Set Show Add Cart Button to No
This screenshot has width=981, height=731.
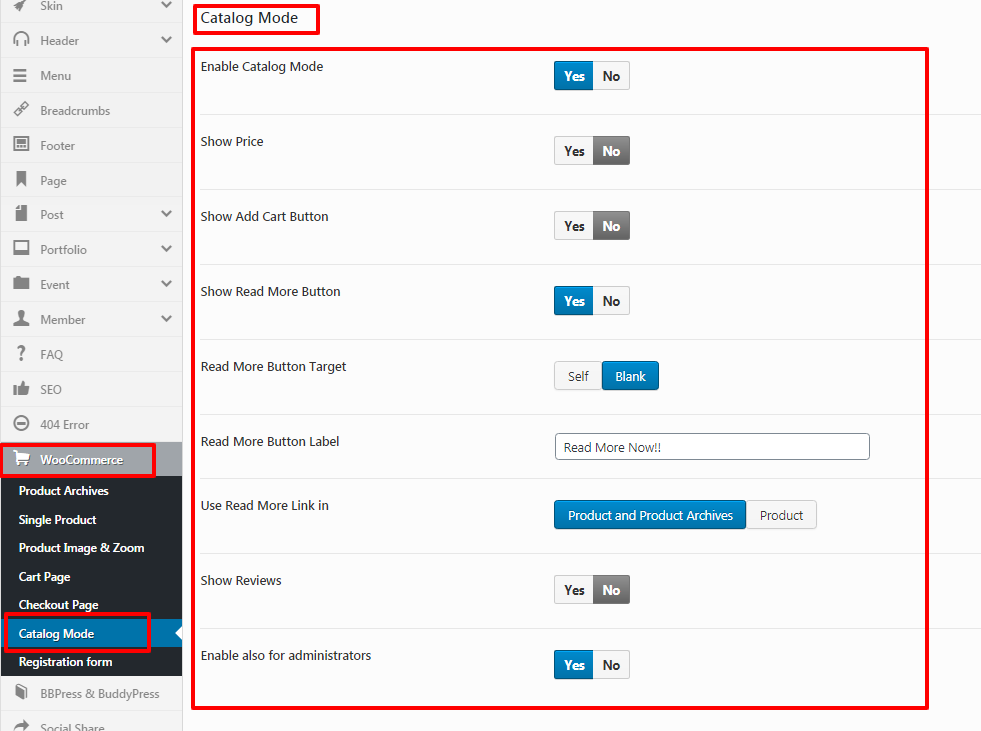[x=611, y=226]
